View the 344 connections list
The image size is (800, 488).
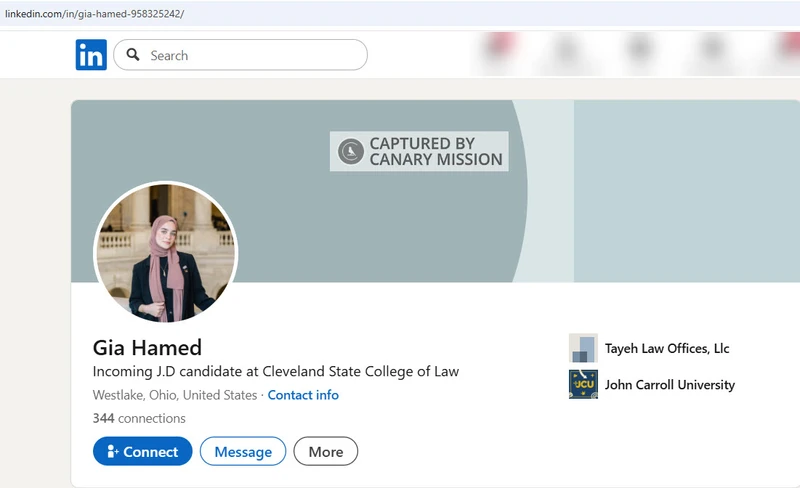click(139, 418)
